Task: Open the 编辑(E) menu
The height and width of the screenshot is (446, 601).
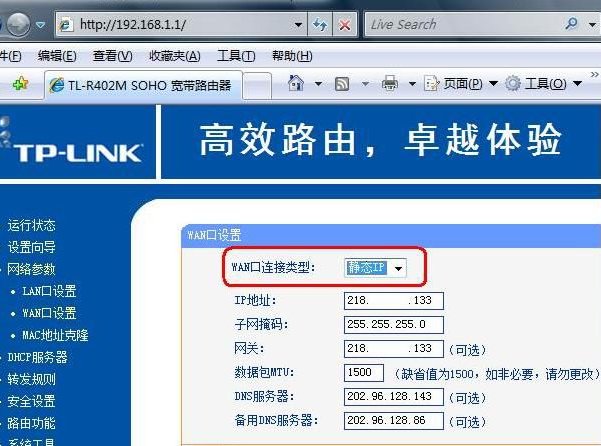Action: click(x=57, y=56)
